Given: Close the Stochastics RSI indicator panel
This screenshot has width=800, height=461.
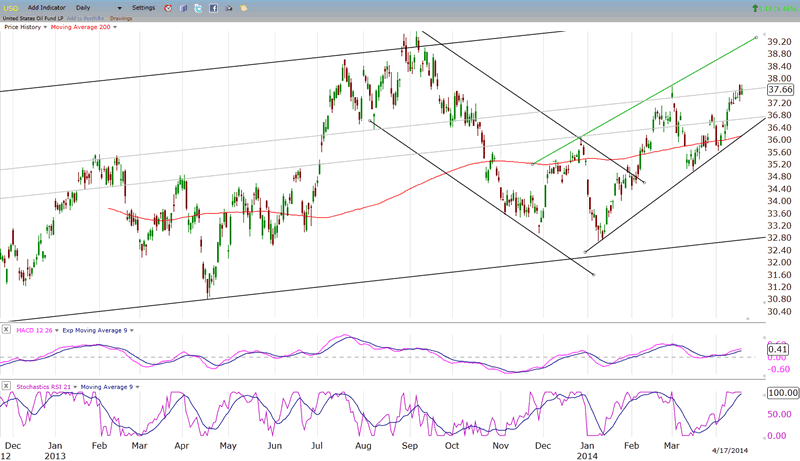Looking at the screenshot, I should [x=6, y=386].
